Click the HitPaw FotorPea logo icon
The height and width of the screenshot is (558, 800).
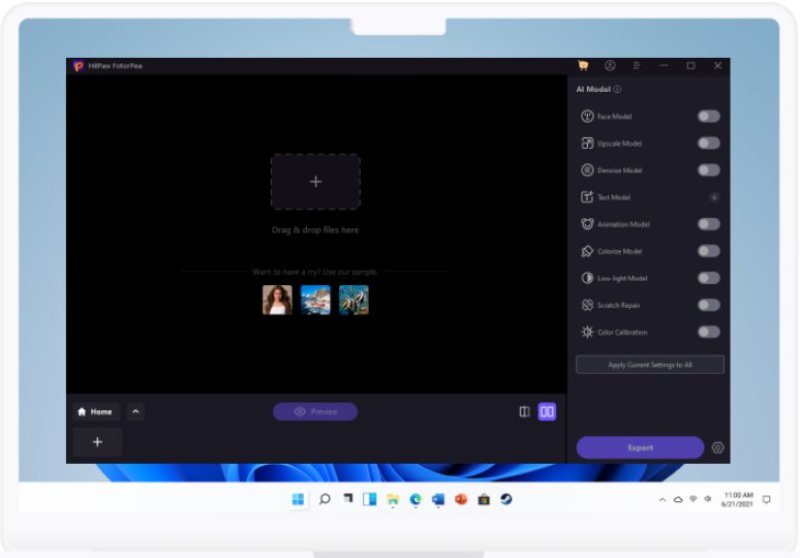pos(78,66)
